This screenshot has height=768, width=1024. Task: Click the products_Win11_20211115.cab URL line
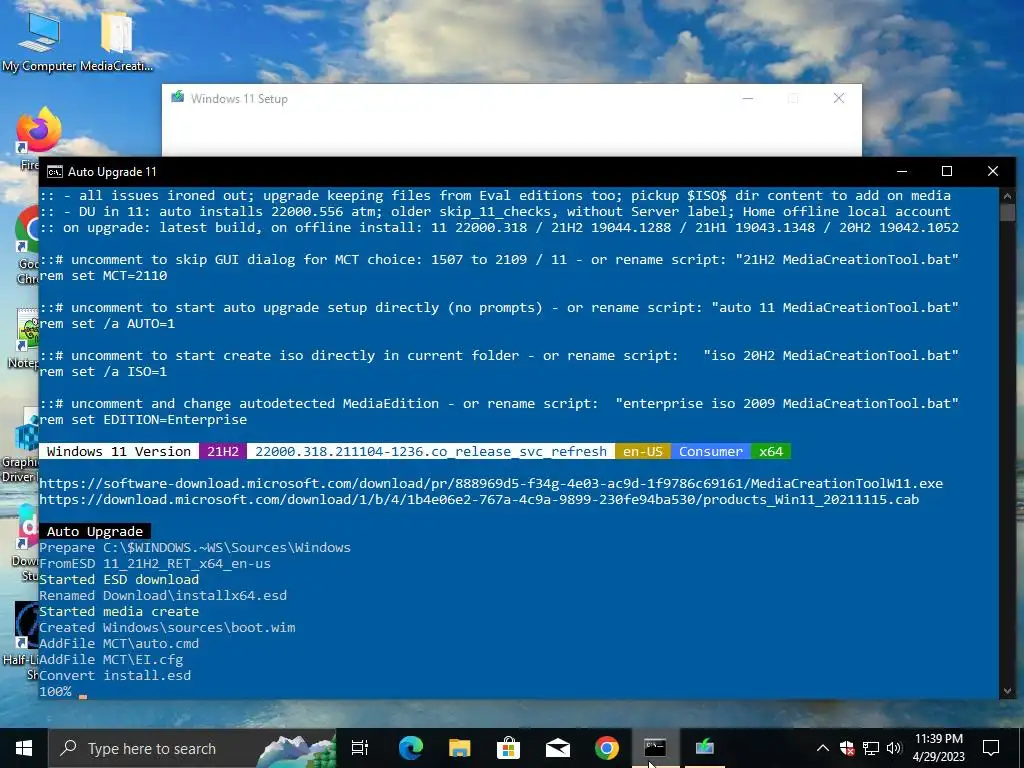click(x=479, y=500)
